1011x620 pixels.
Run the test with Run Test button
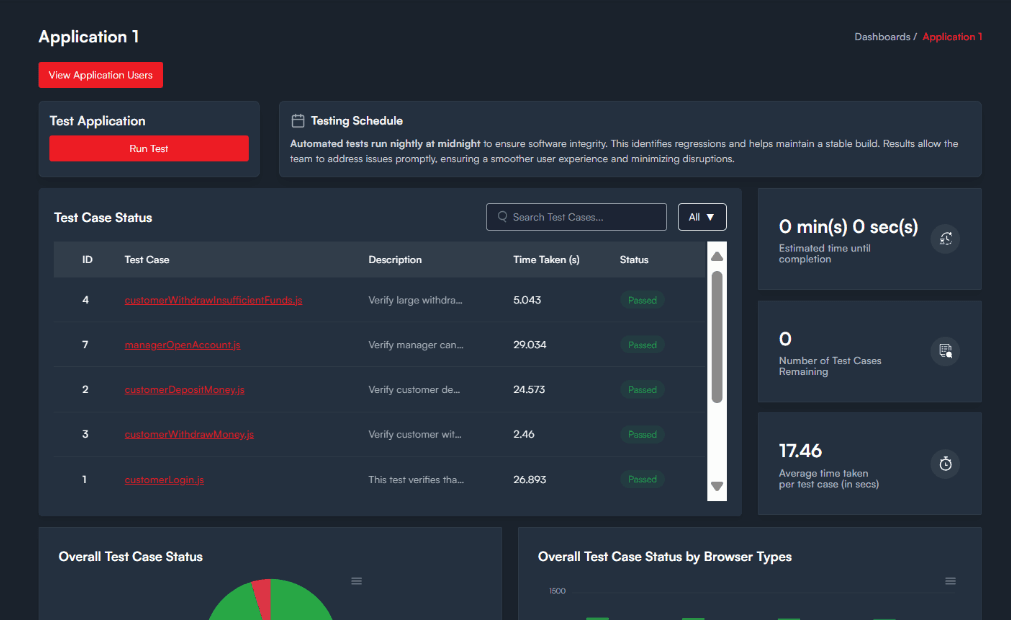(149, 148)
